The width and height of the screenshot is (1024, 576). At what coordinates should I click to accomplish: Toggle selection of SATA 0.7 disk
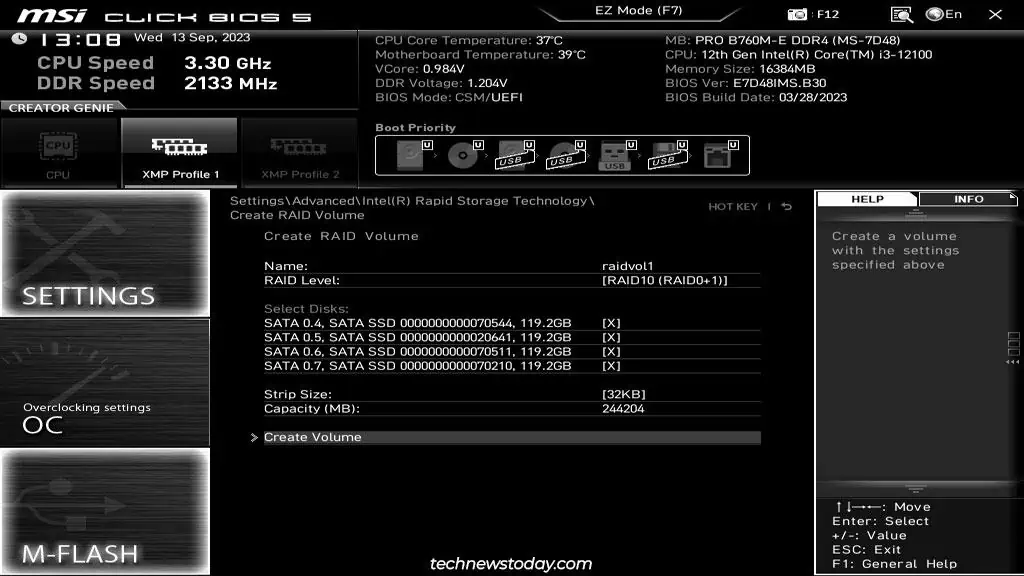pos(611,366)
